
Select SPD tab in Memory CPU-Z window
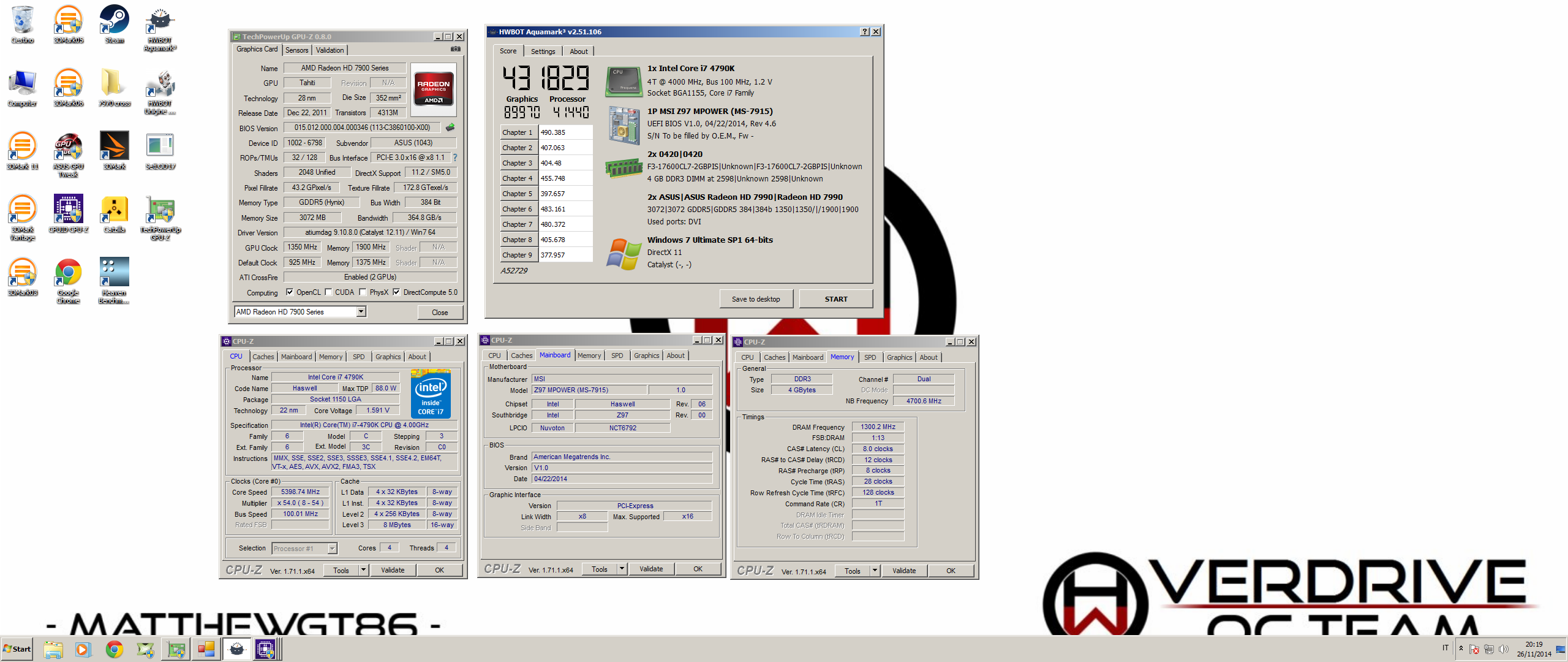870,357
